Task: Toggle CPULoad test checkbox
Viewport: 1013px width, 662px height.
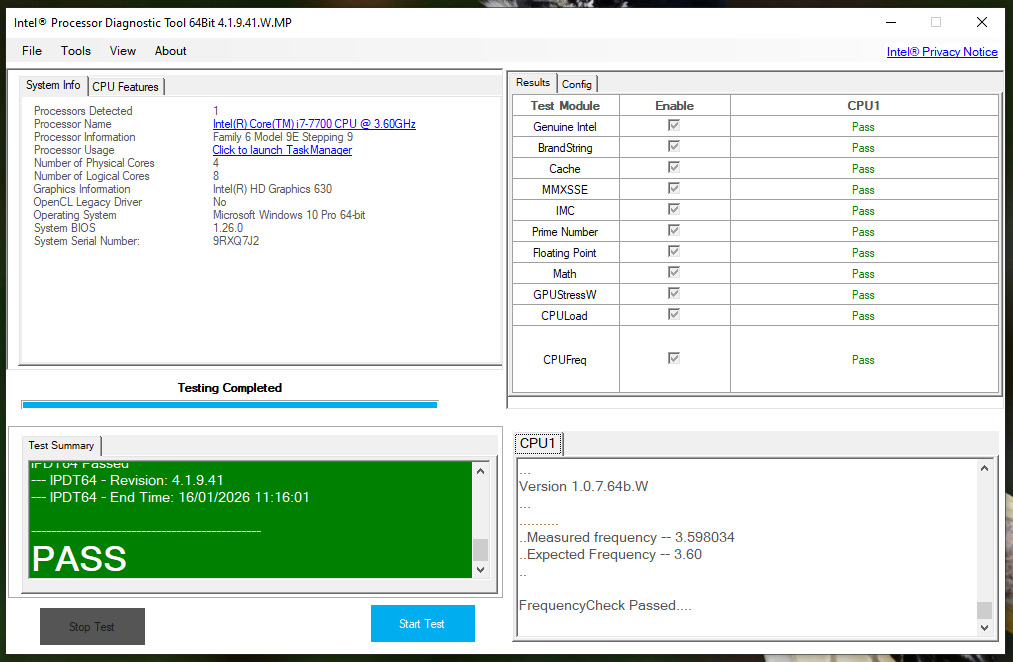Action: tap(674, 315)
